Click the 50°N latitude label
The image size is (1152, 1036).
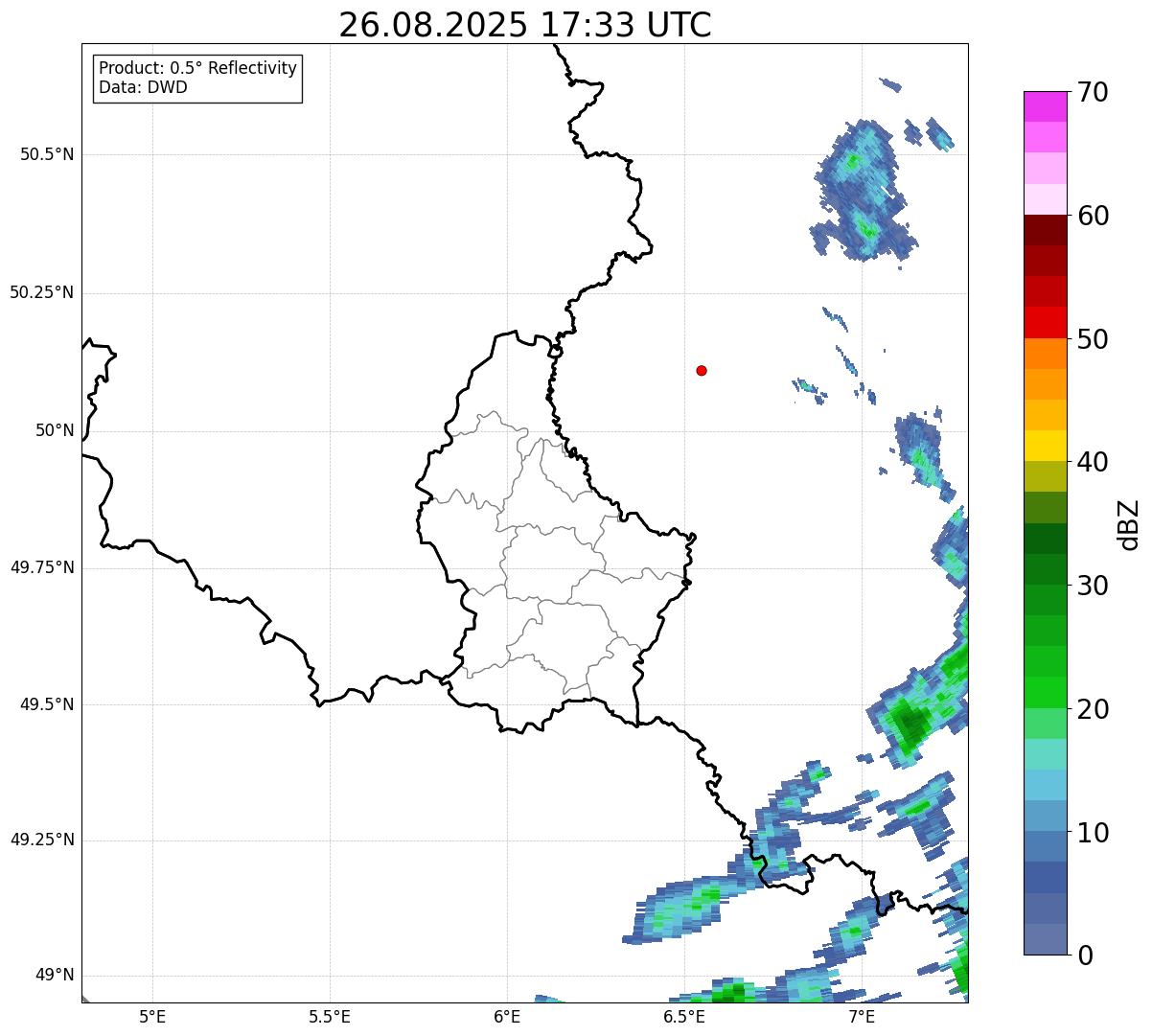point(56,430)
